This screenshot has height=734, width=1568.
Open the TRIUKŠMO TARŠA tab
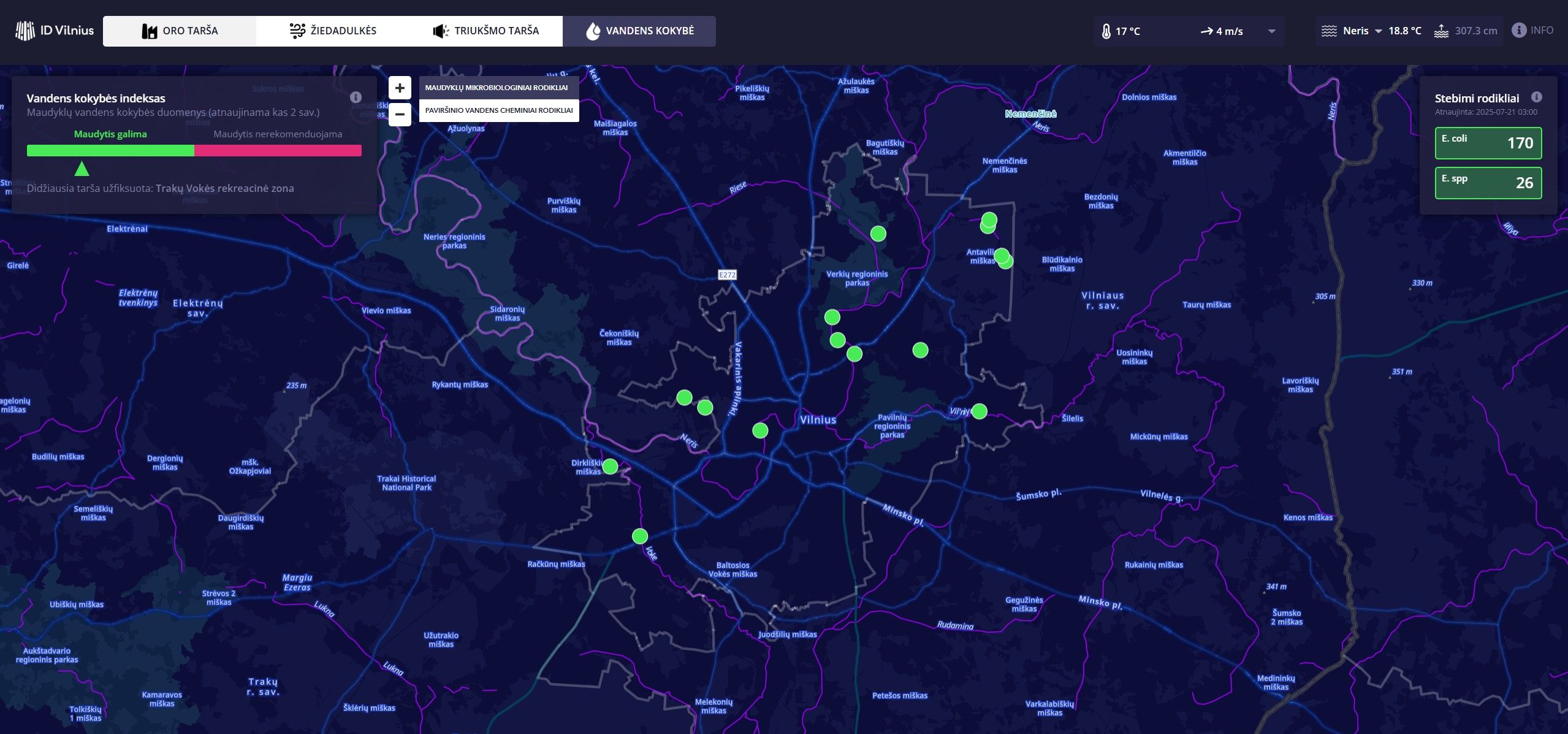(486, 31)
